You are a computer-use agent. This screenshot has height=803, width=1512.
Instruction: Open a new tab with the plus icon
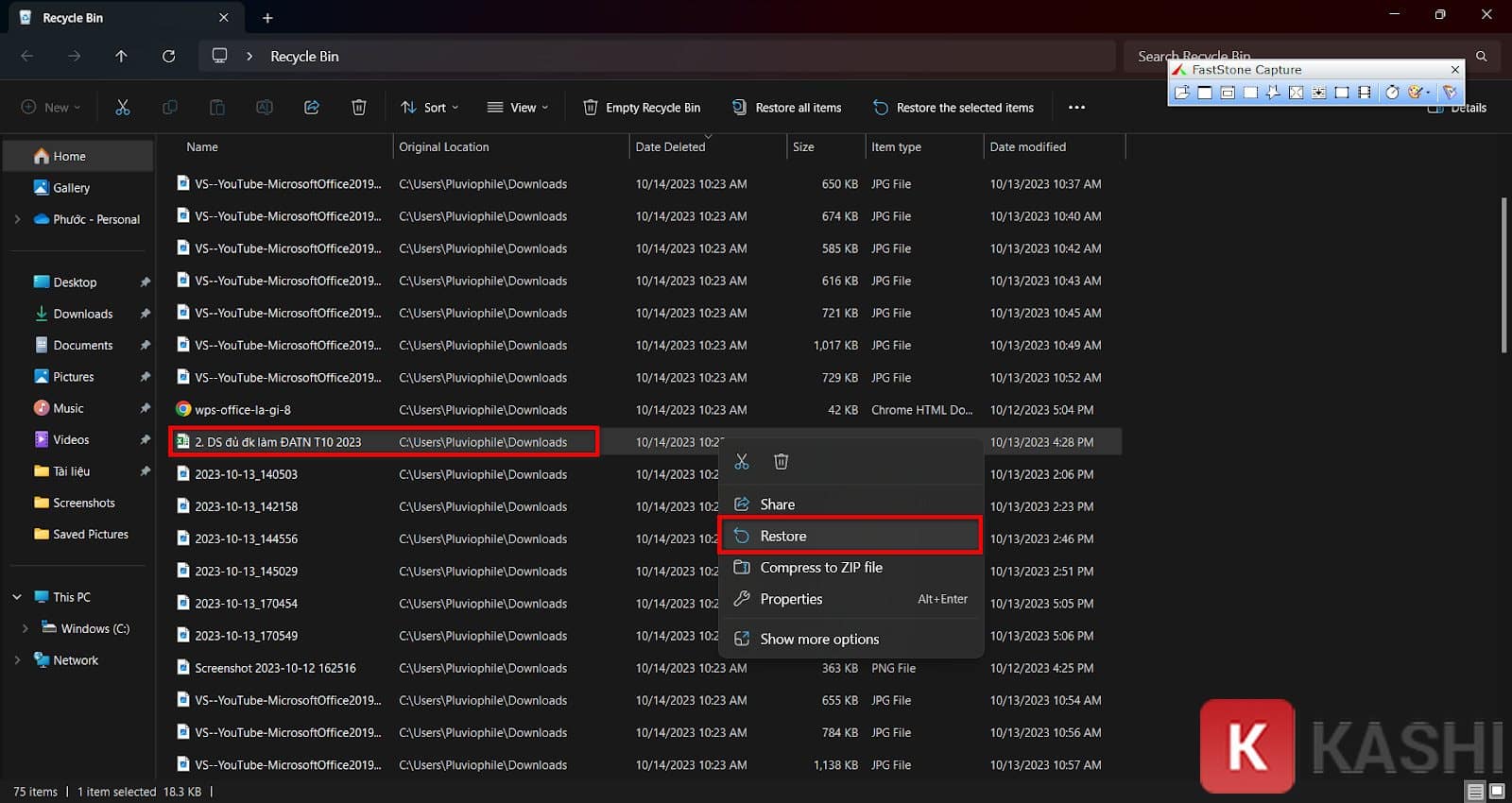click(267, 18)
